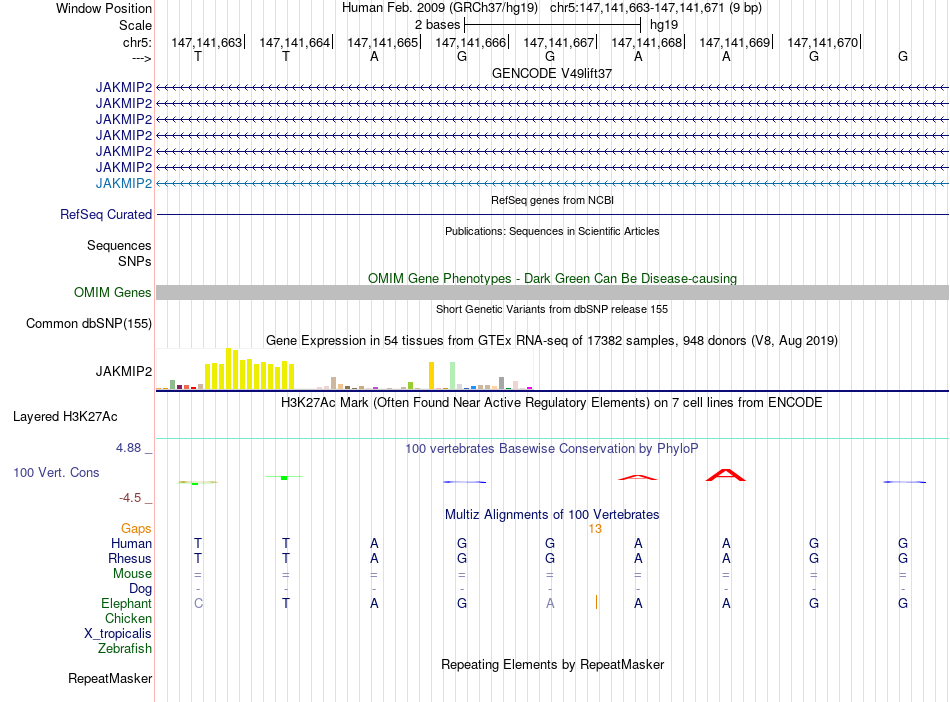Click the thin outlined red A PhyloP logo

pos(637,477)
